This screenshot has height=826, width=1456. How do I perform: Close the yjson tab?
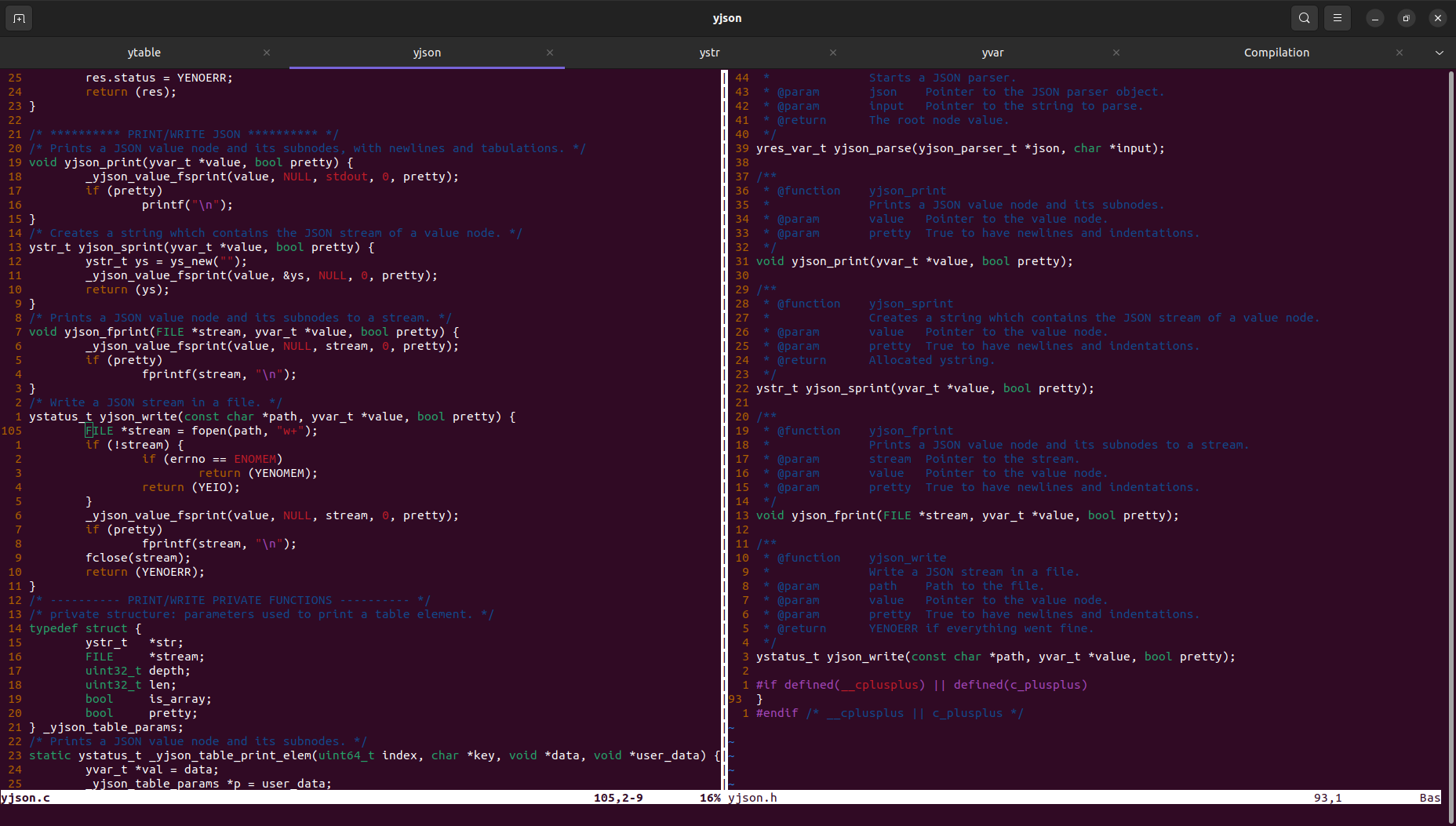point(550,53)
